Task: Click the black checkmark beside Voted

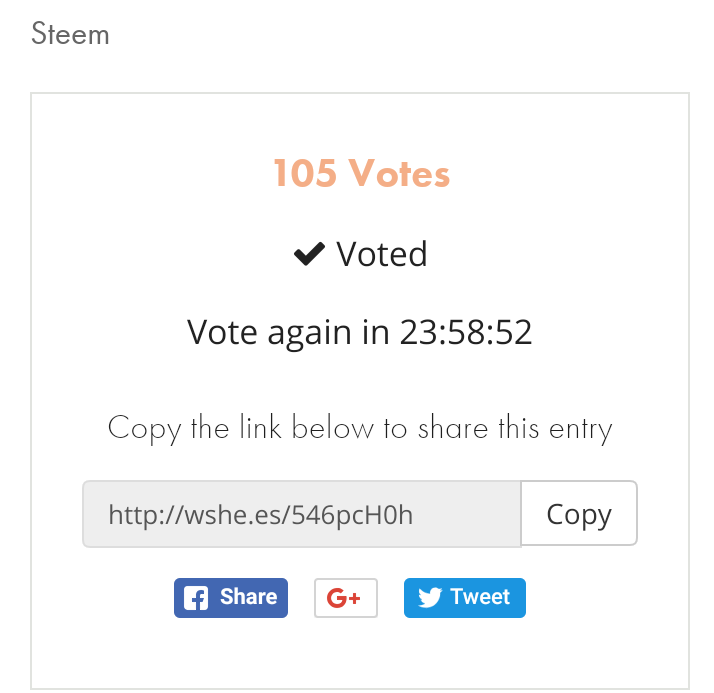Action: click(309, 254)
